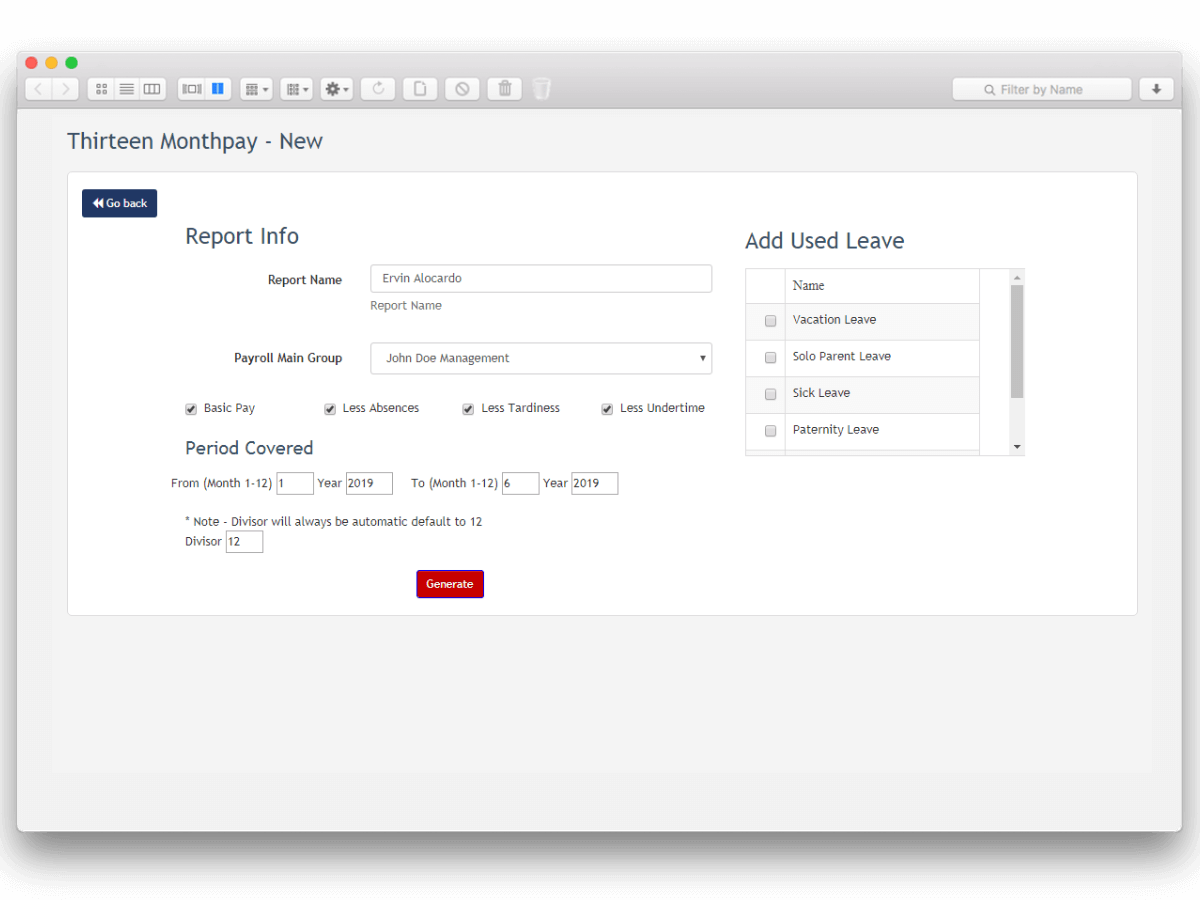Click the download arrow near the filter box

[1156, 88]
